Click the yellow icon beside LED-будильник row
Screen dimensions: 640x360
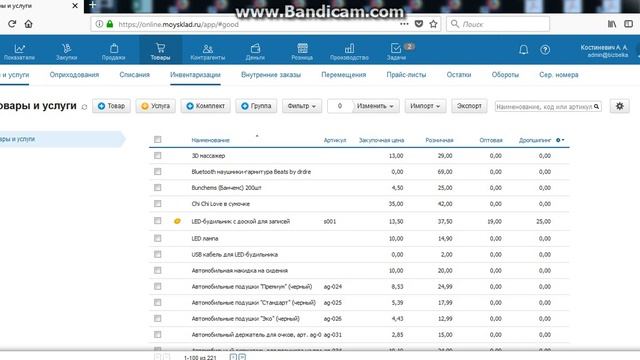pyautogui.click(x=177, y=221)
